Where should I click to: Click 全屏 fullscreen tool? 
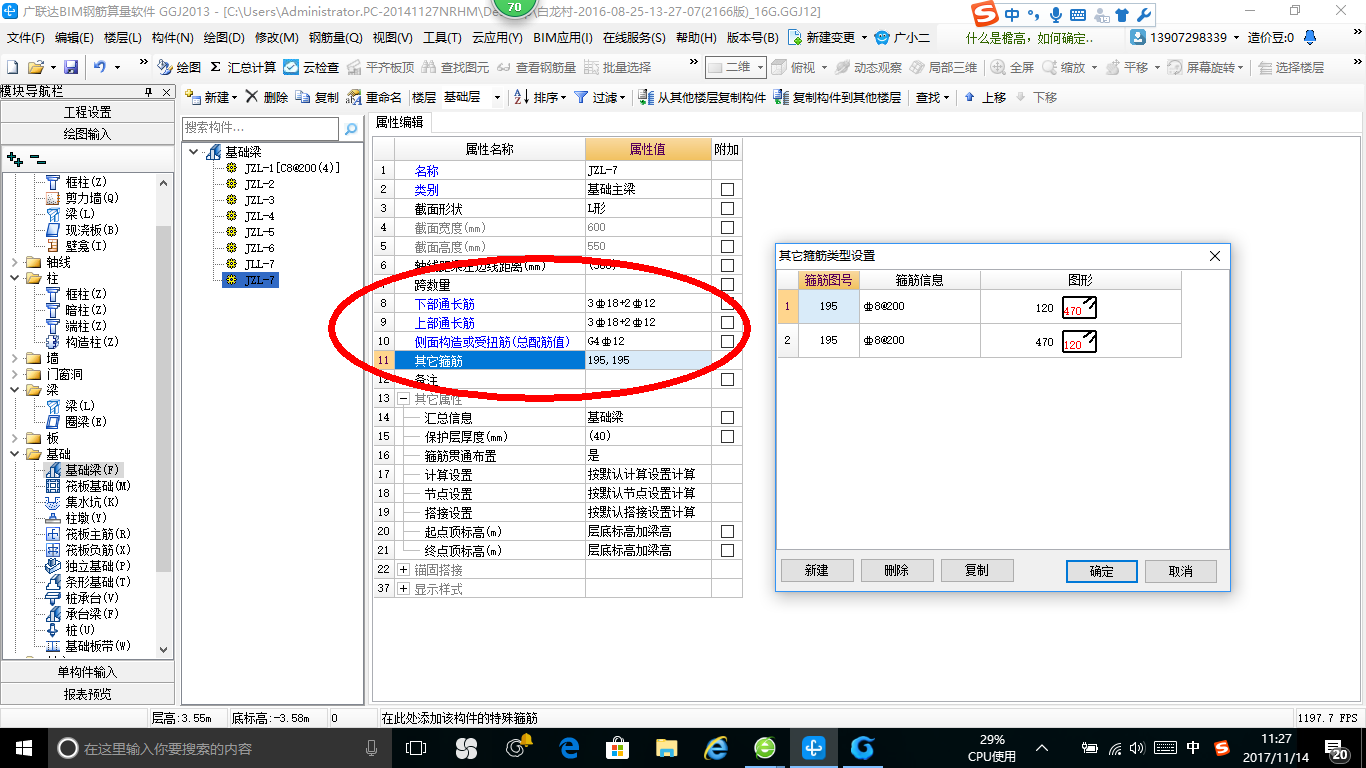(x=1013, y=67)
